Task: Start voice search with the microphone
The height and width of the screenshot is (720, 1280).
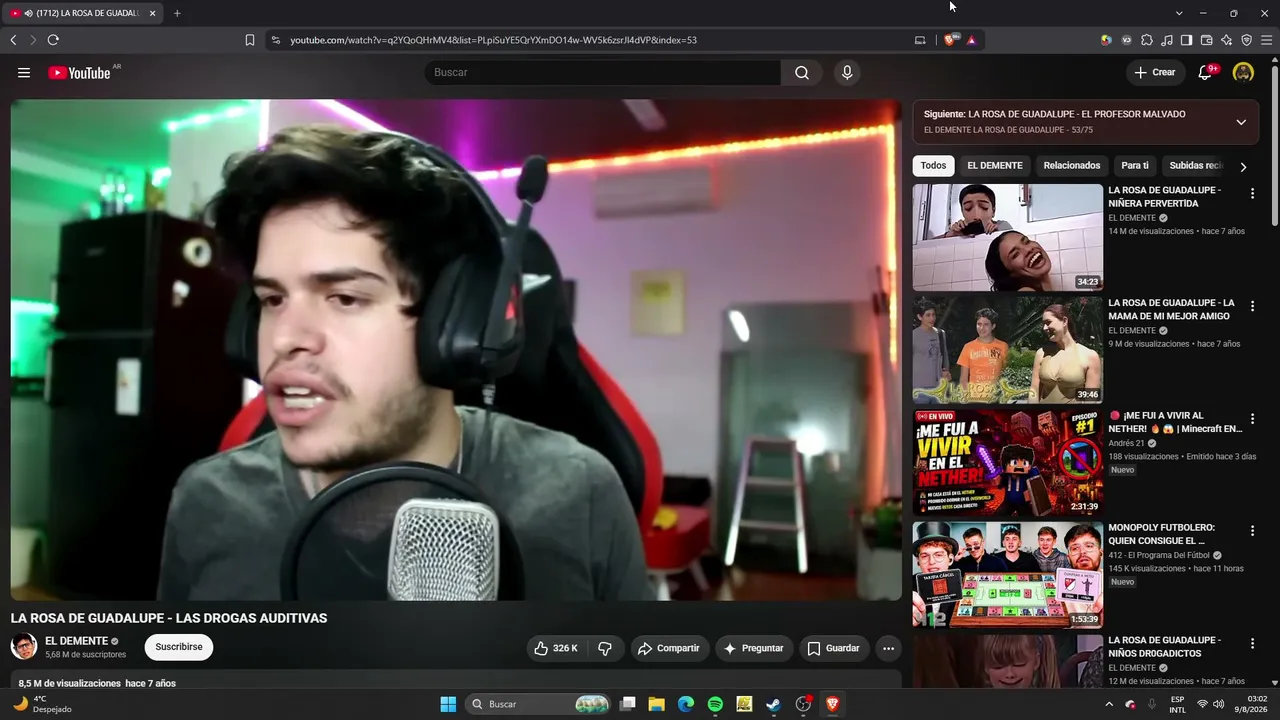Action: (x=847, y=72)
